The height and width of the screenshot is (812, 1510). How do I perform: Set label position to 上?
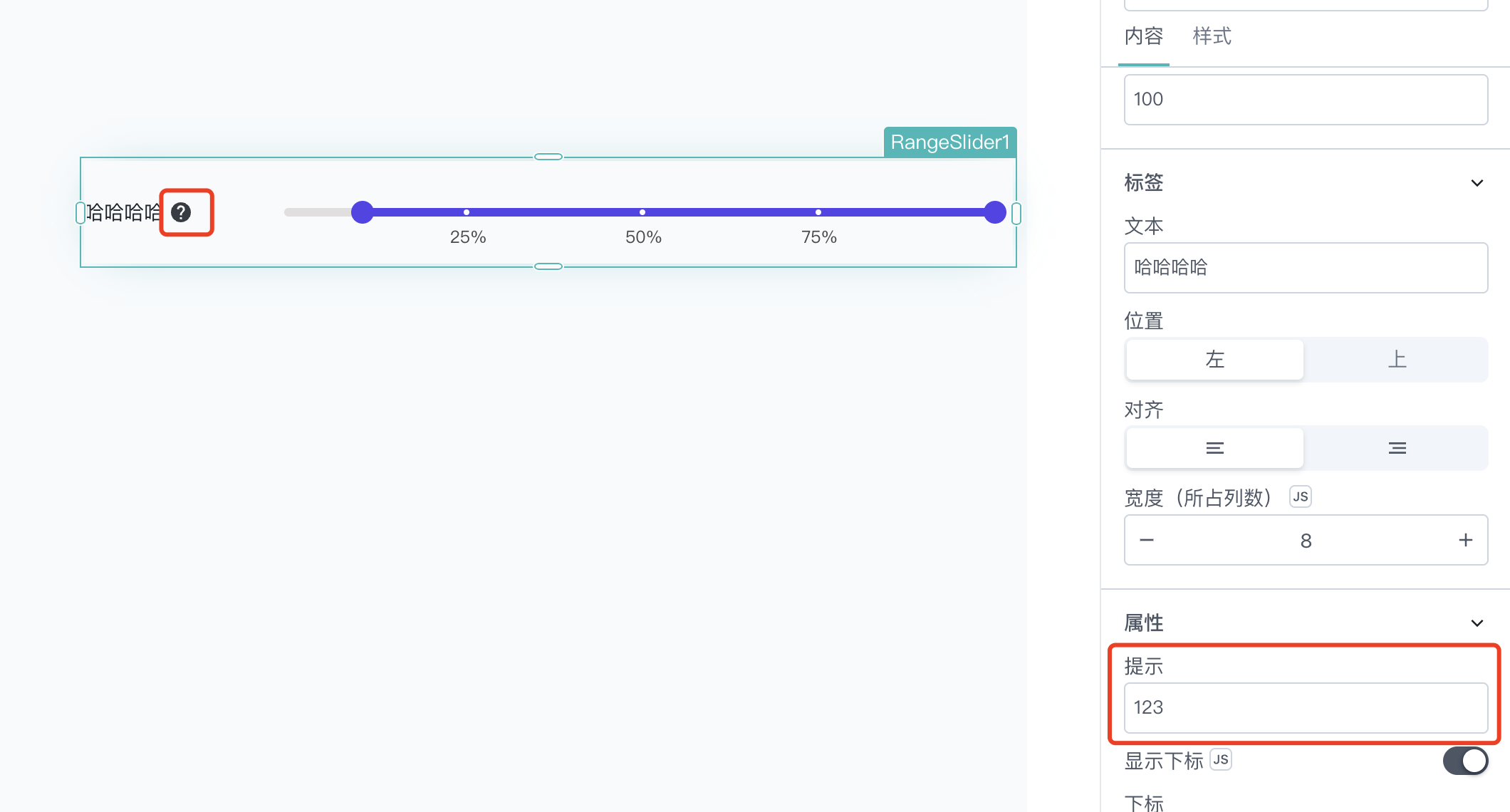click(x=1397, y=360)
